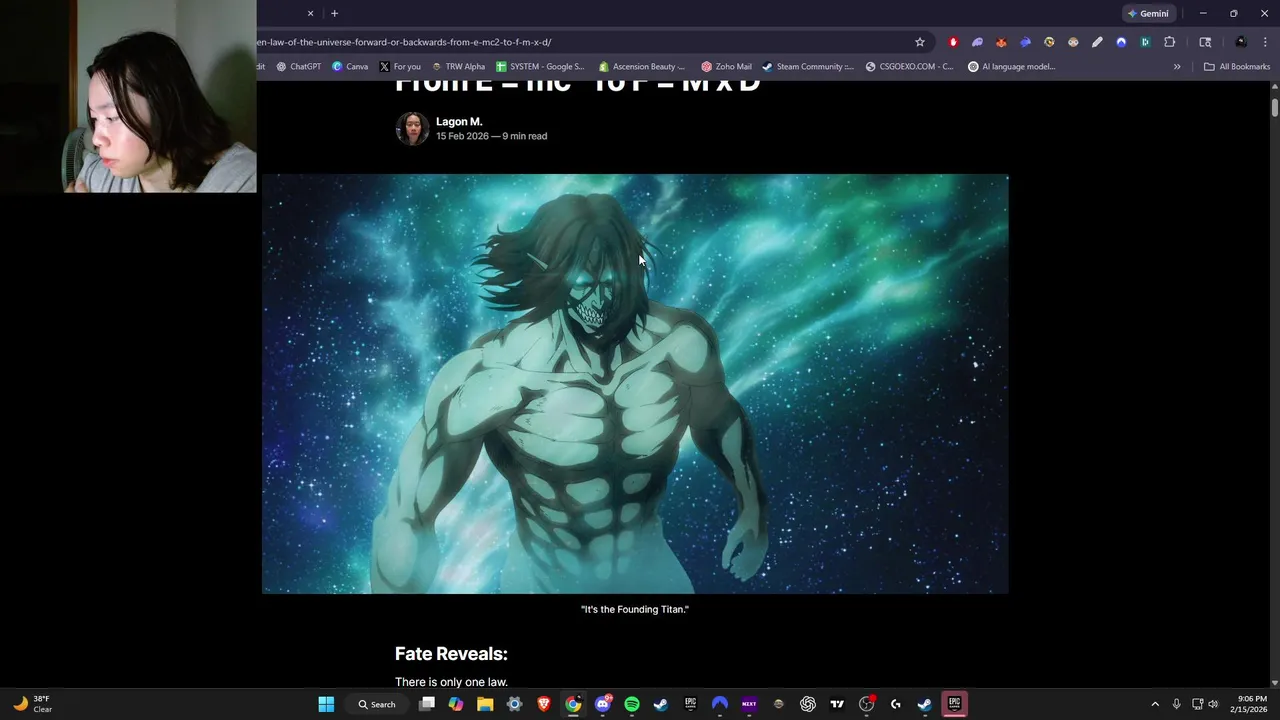Image resolution: width=1280 pixels, height=720 pixels.
Task: Click the author avatar photo
Action: tap(412, 129)
